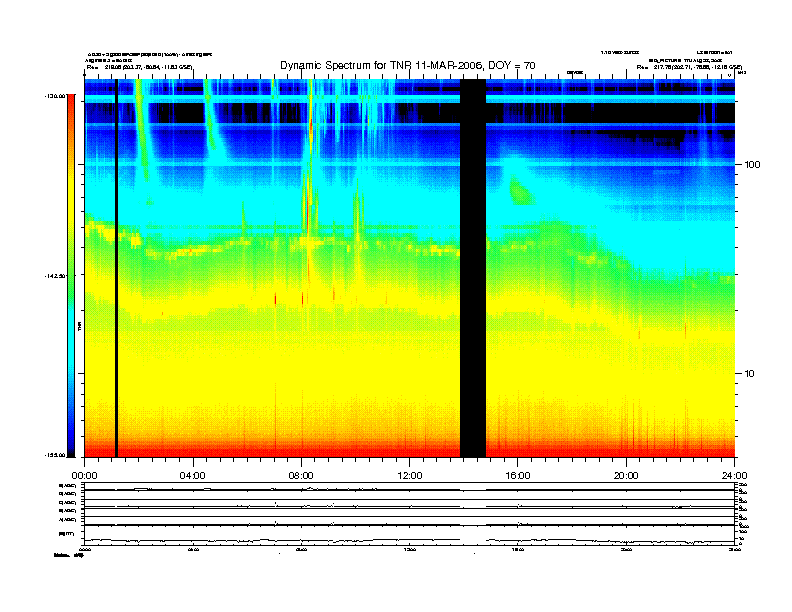The height and width of the screenshot is (612, 792).
Task: Click the wide black data gap near 14:00
Action: [473, 268]
